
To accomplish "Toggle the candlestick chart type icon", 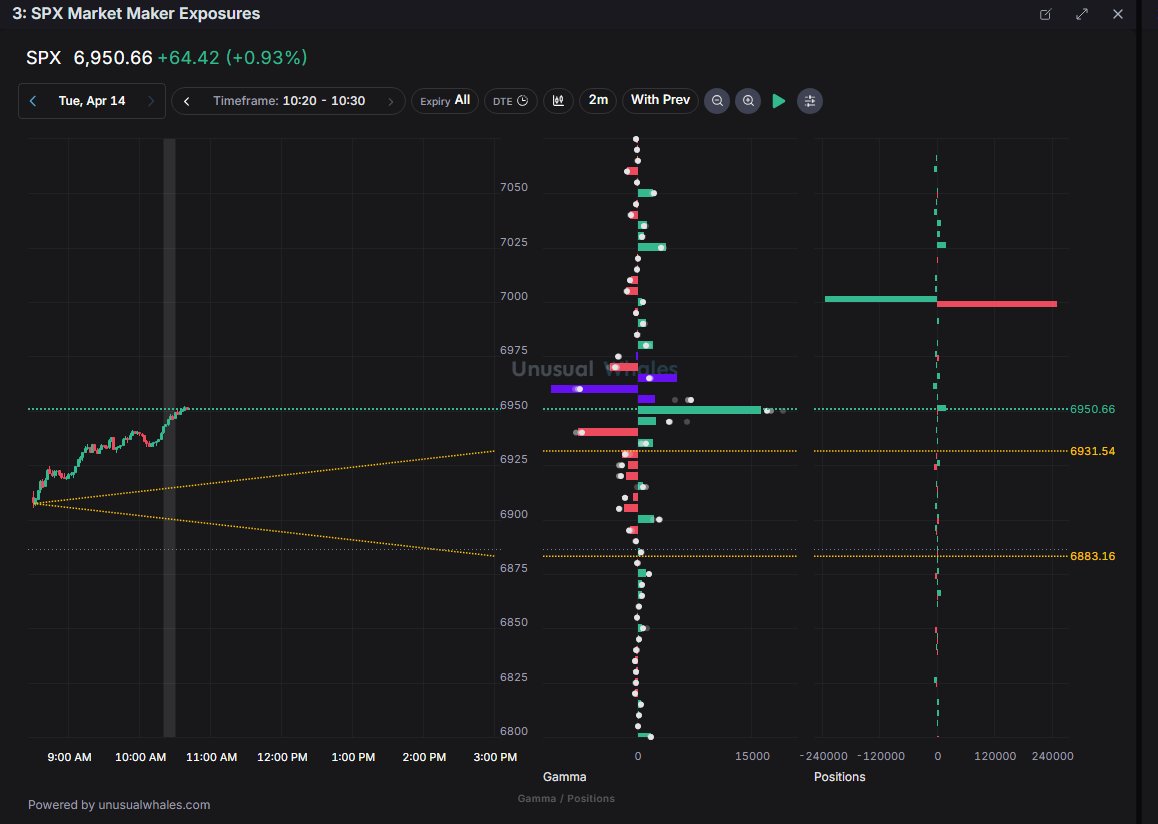I will 558,100.
